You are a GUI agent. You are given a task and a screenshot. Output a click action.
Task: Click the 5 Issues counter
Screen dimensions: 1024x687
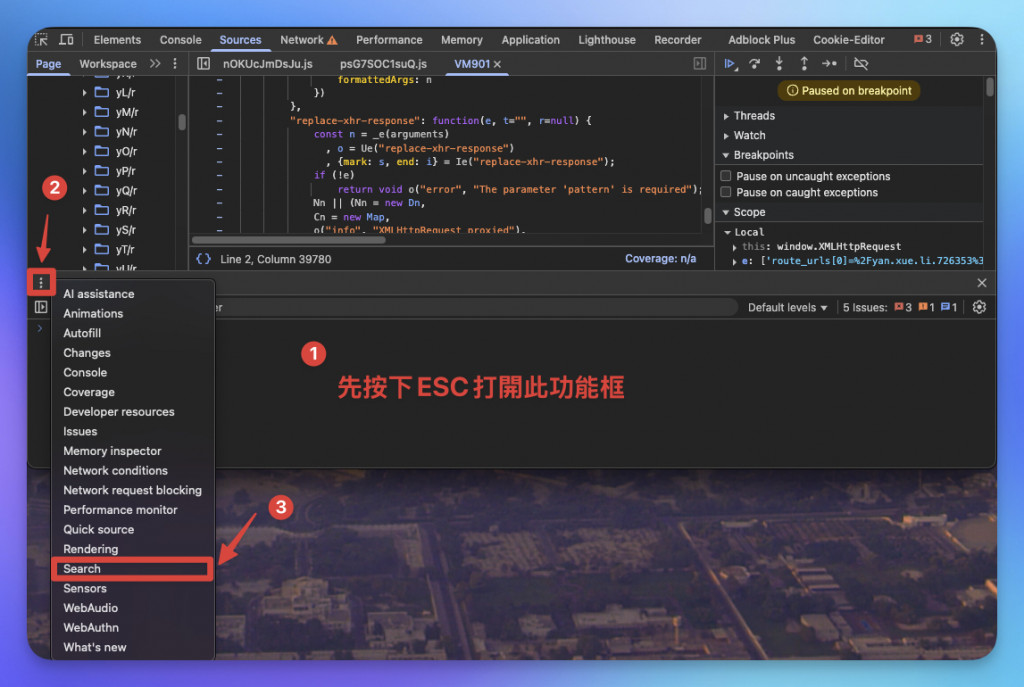[900, 307]
